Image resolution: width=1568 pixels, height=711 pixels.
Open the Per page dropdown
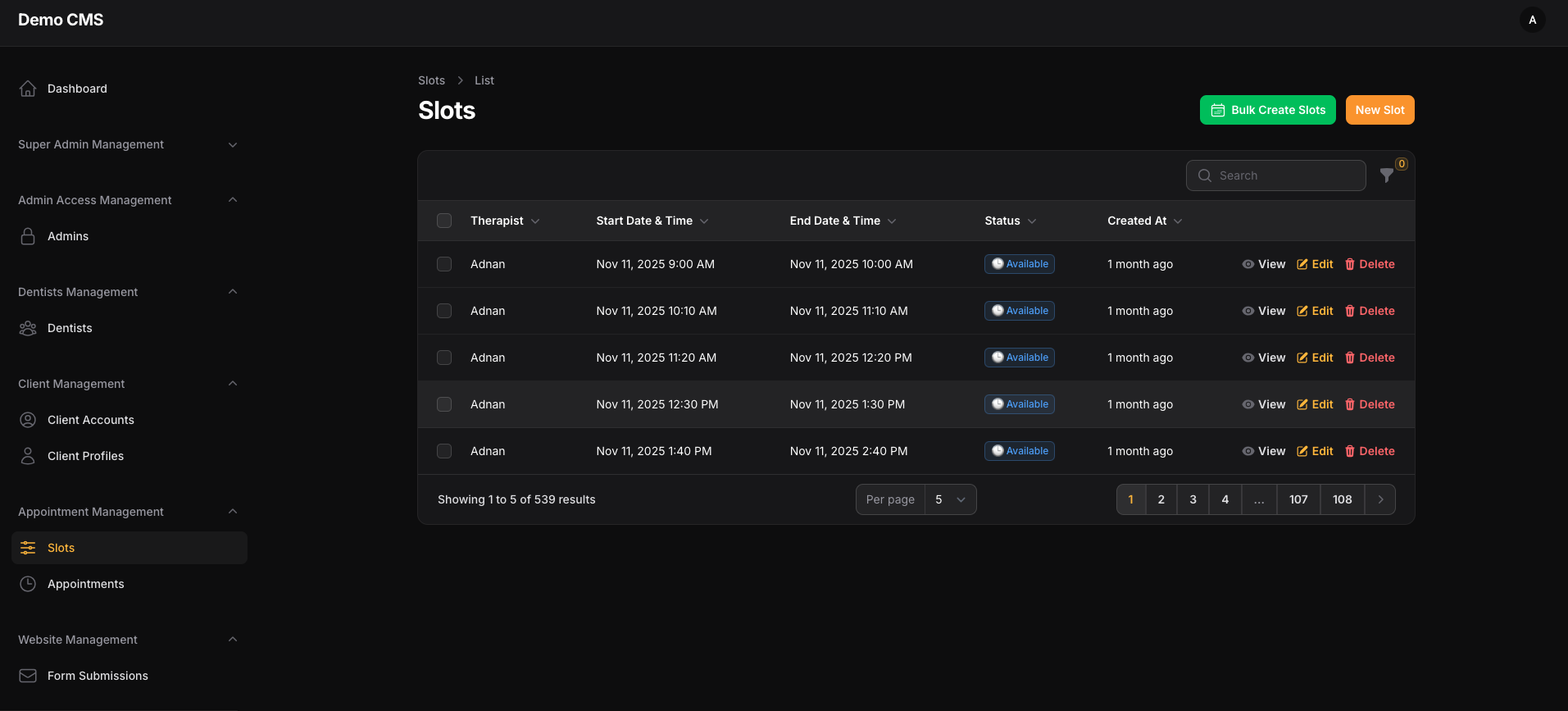(x=950, y=499)
